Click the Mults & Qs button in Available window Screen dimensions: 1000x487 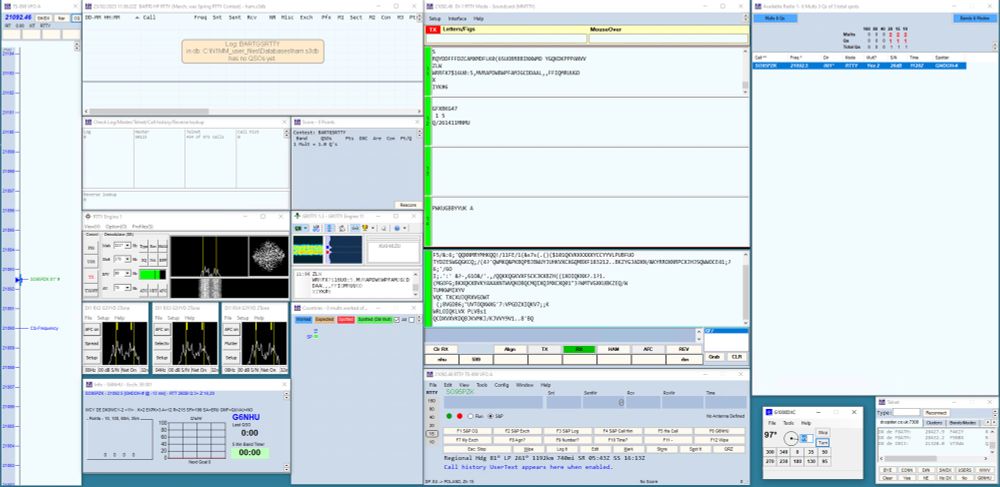(775, 18)
